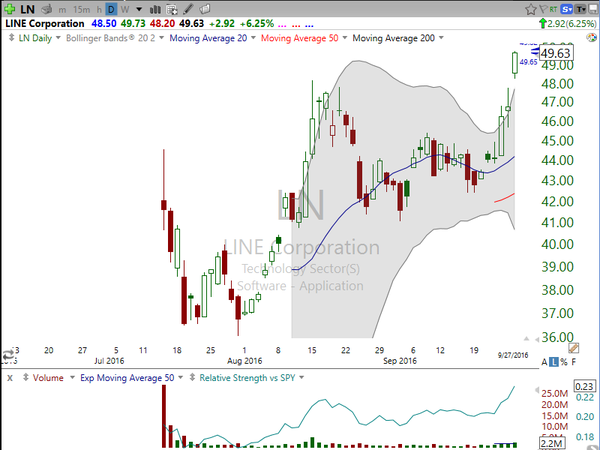Open the Exp Moving Average 50 dropdown
This screenshot has width=600, height=450.
point(181,378)
